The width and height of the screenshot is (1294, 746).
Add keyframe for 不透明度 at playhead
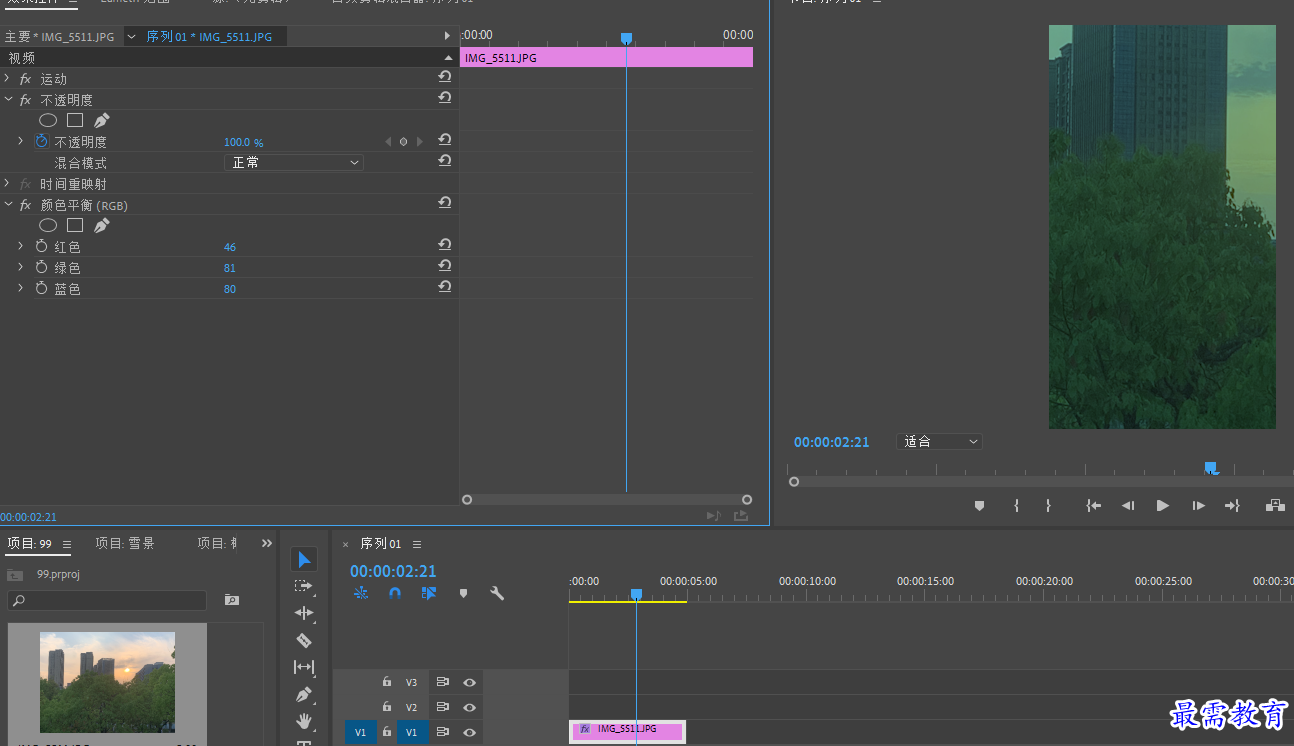404,142
